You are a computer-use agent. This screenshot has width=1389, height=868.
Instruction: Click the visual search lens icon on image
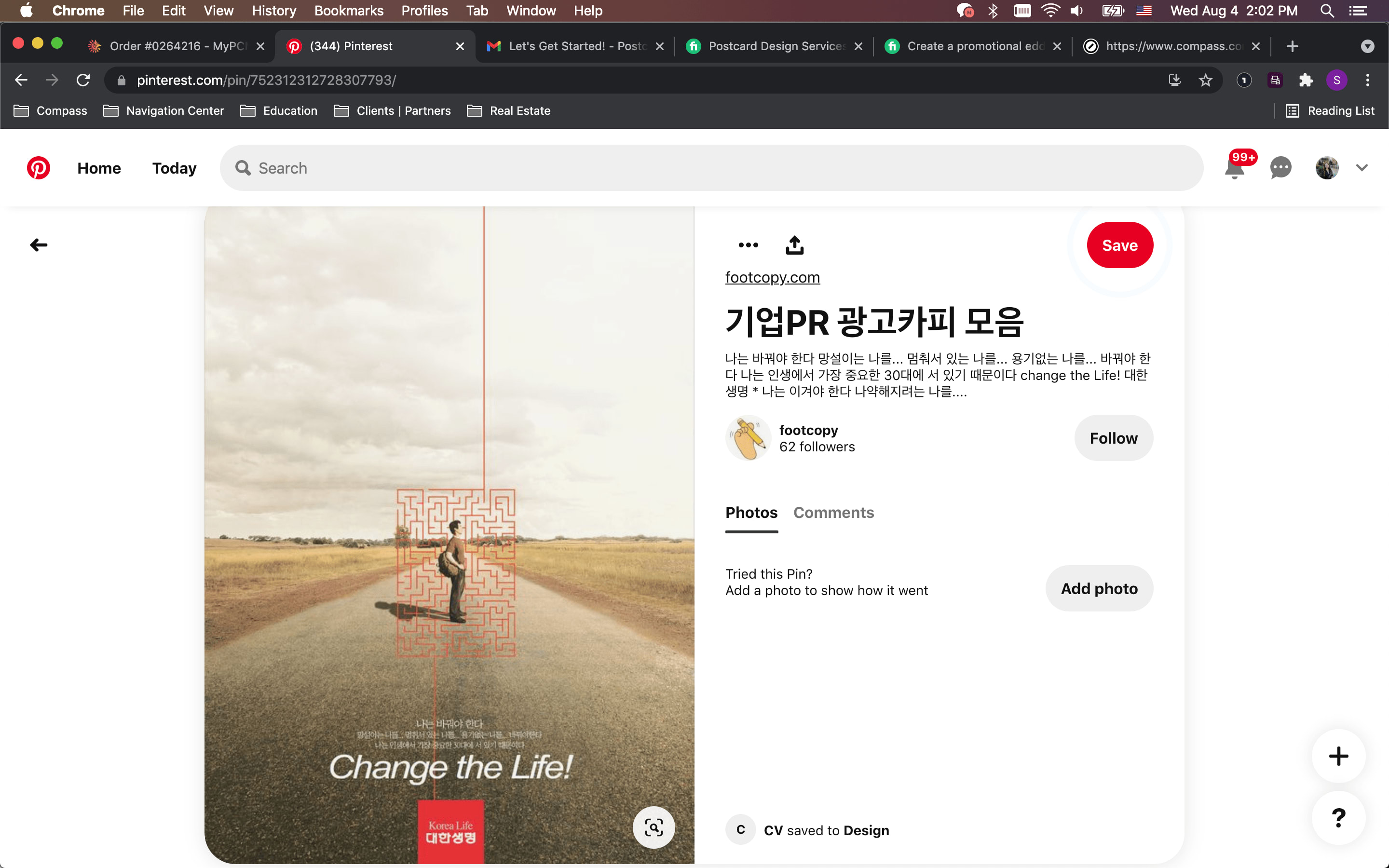[x=654, y=827]
